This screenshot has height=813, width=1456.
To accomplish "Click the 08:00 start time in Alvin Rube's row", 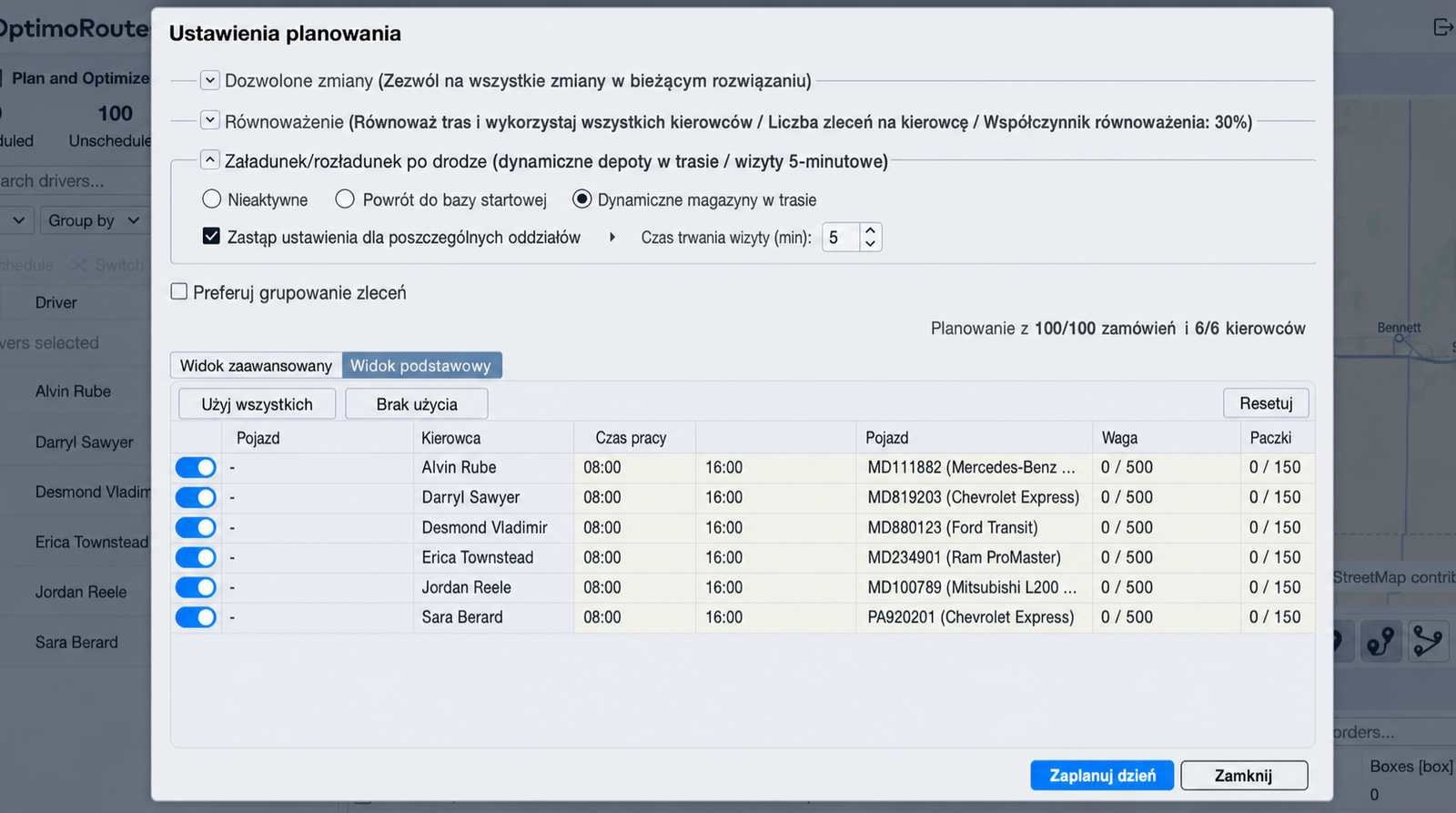I will pyautogui.click(x=602, y=467).
